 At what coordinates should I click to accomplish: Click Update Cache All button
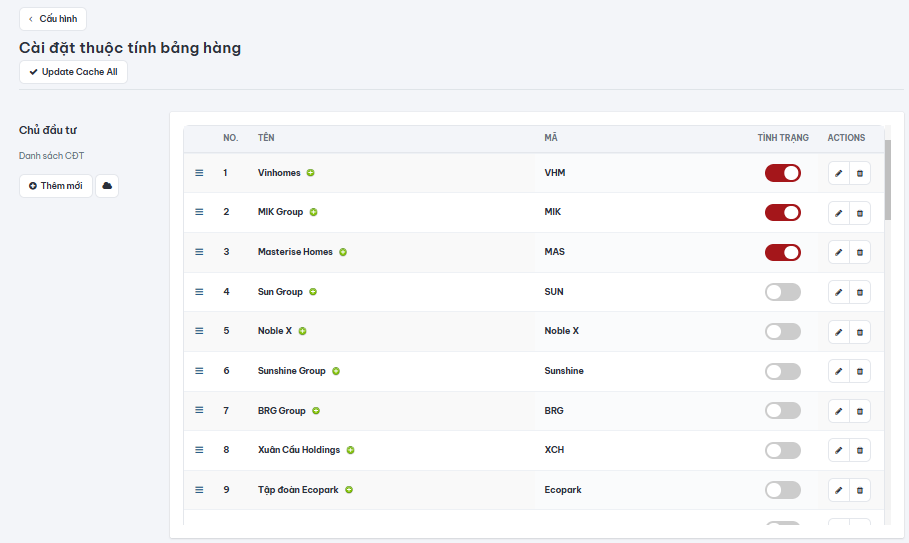pyautogui.click(x=73, y=72)
